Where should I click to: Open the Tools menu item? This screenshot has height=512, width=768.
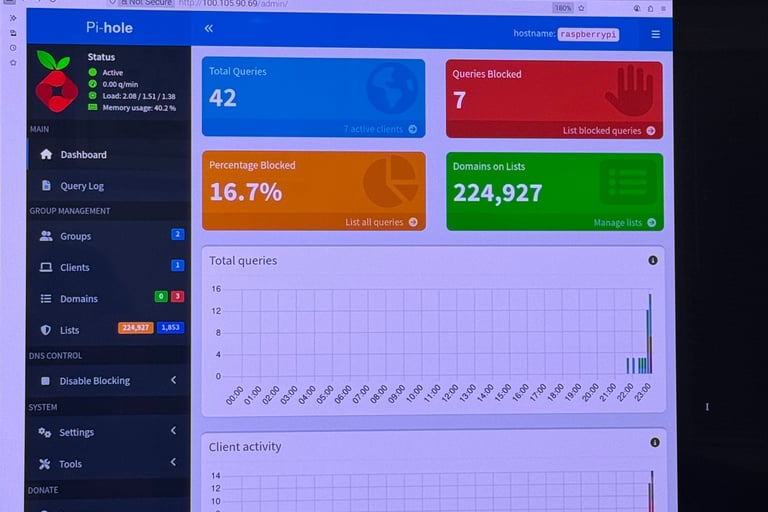tap(108, 463)
